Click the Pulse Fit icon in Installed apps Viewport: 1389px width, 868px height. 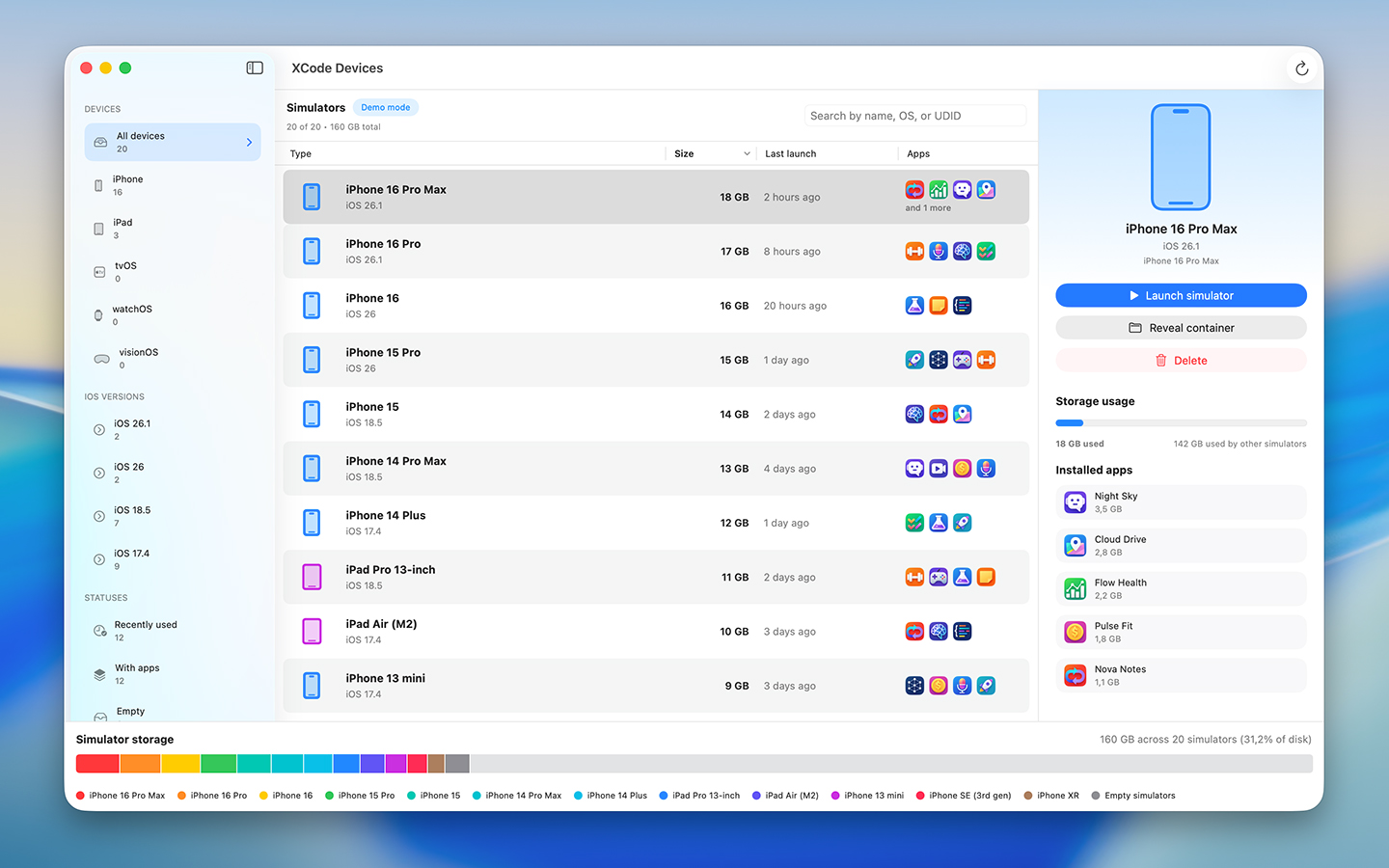(1075, 632)
